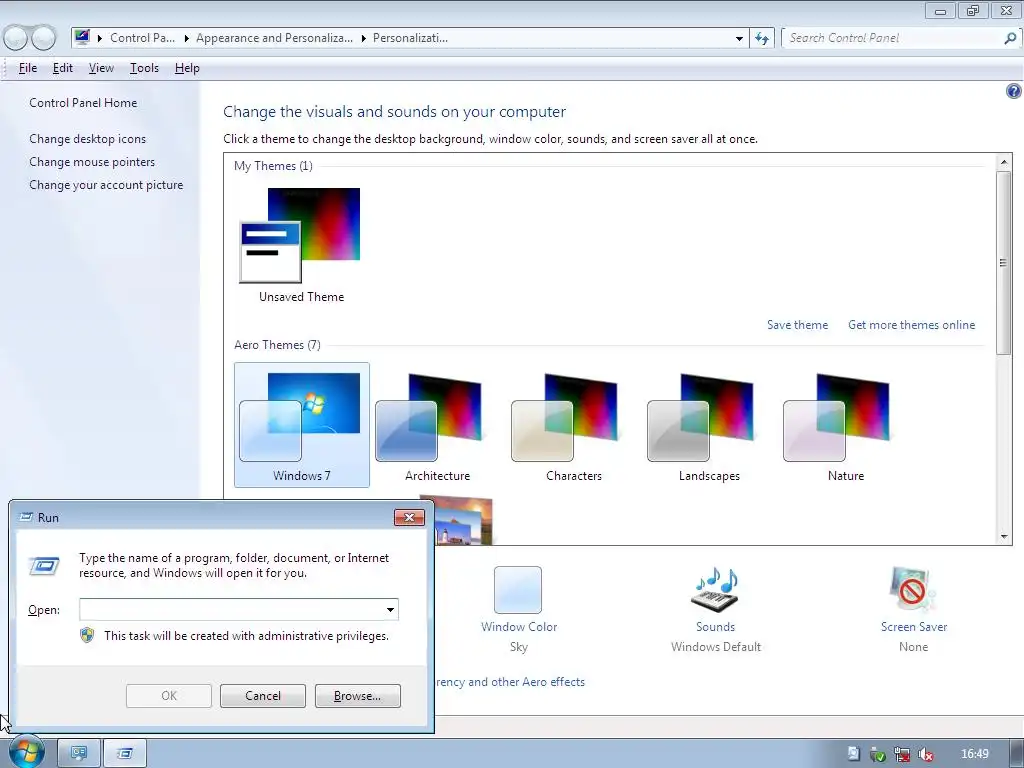Click the Forward navigation button

tap(44, 38)
